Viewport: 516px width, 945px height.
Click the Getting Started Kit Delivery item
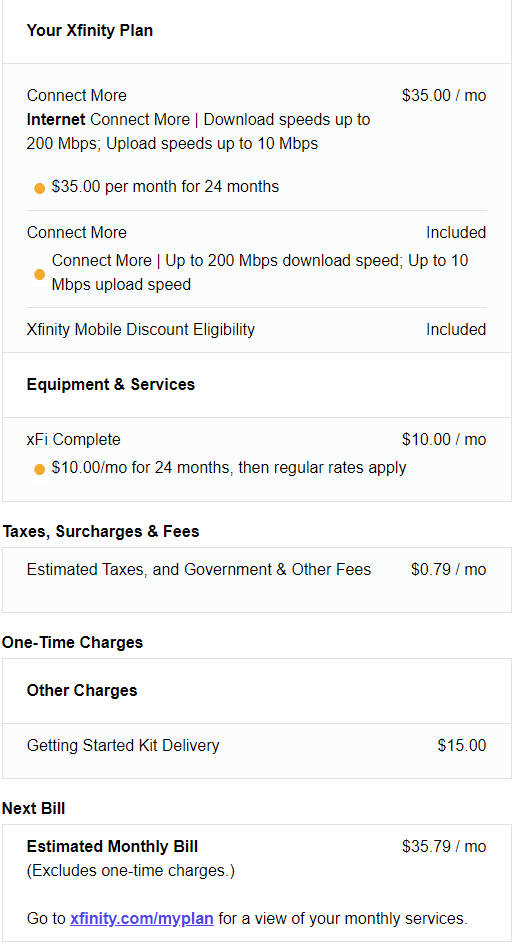123,746
